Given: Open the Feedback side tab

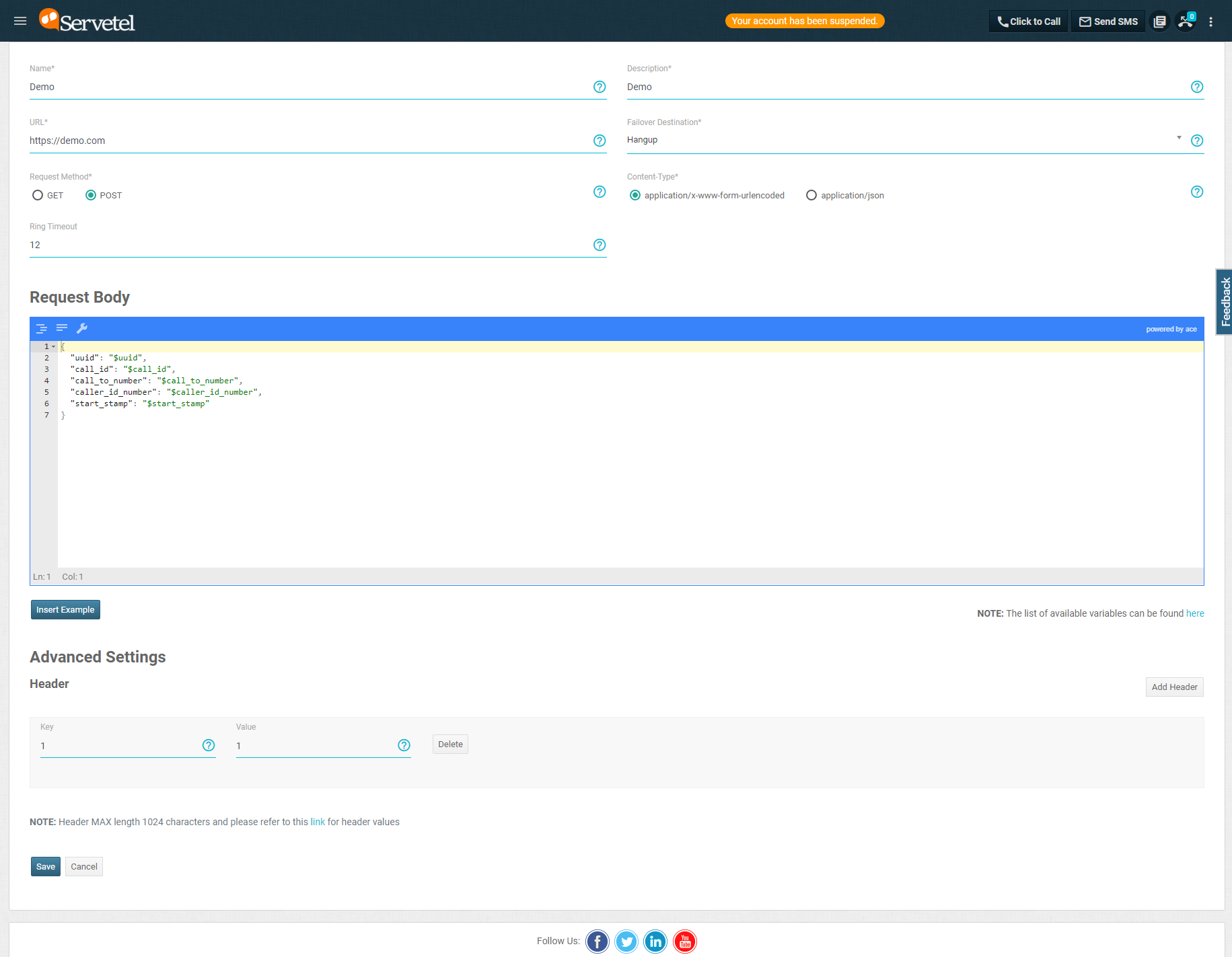Looking at the screenshot, I should (1224, 302).
